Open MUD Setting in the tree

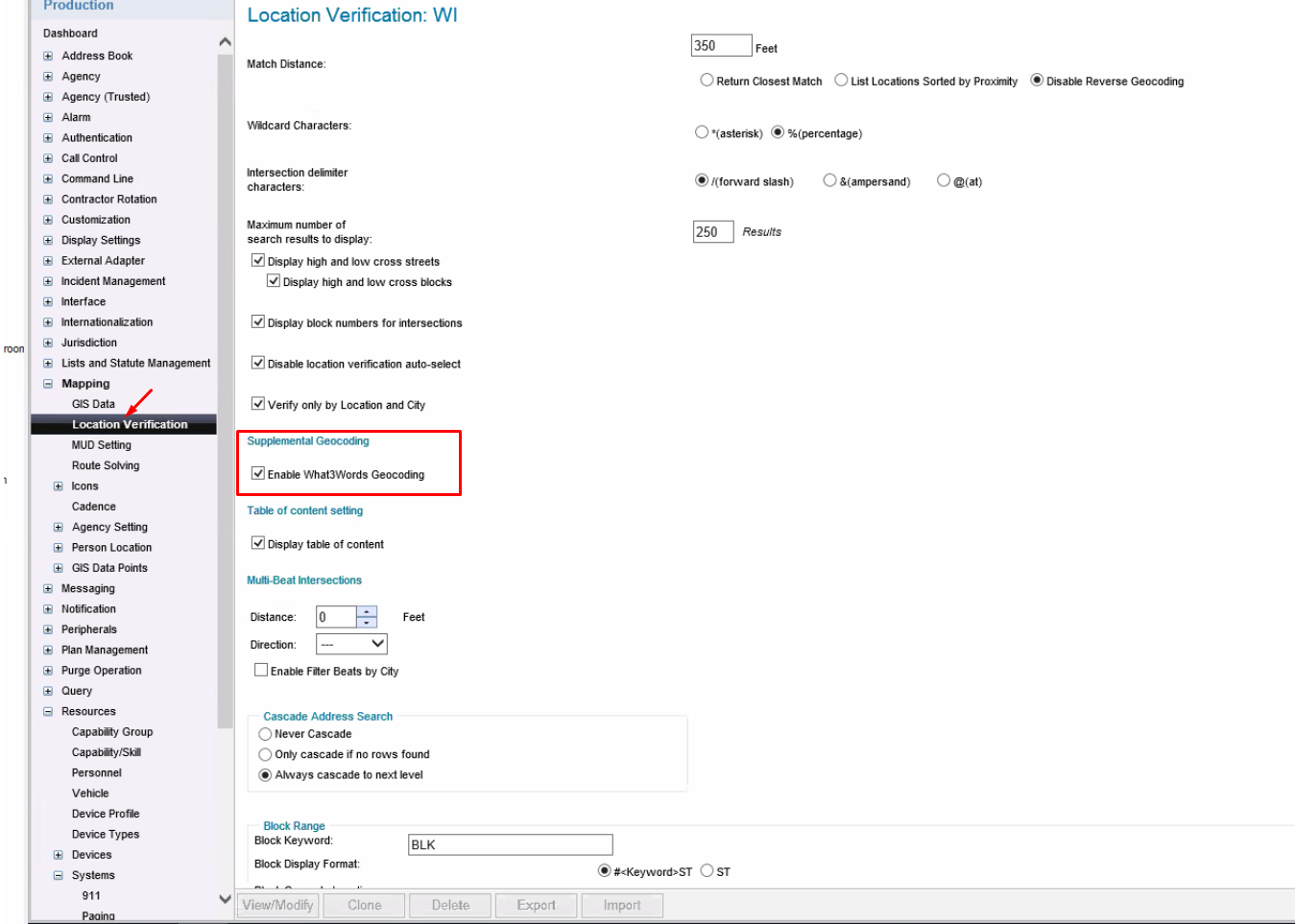(102, 445)
